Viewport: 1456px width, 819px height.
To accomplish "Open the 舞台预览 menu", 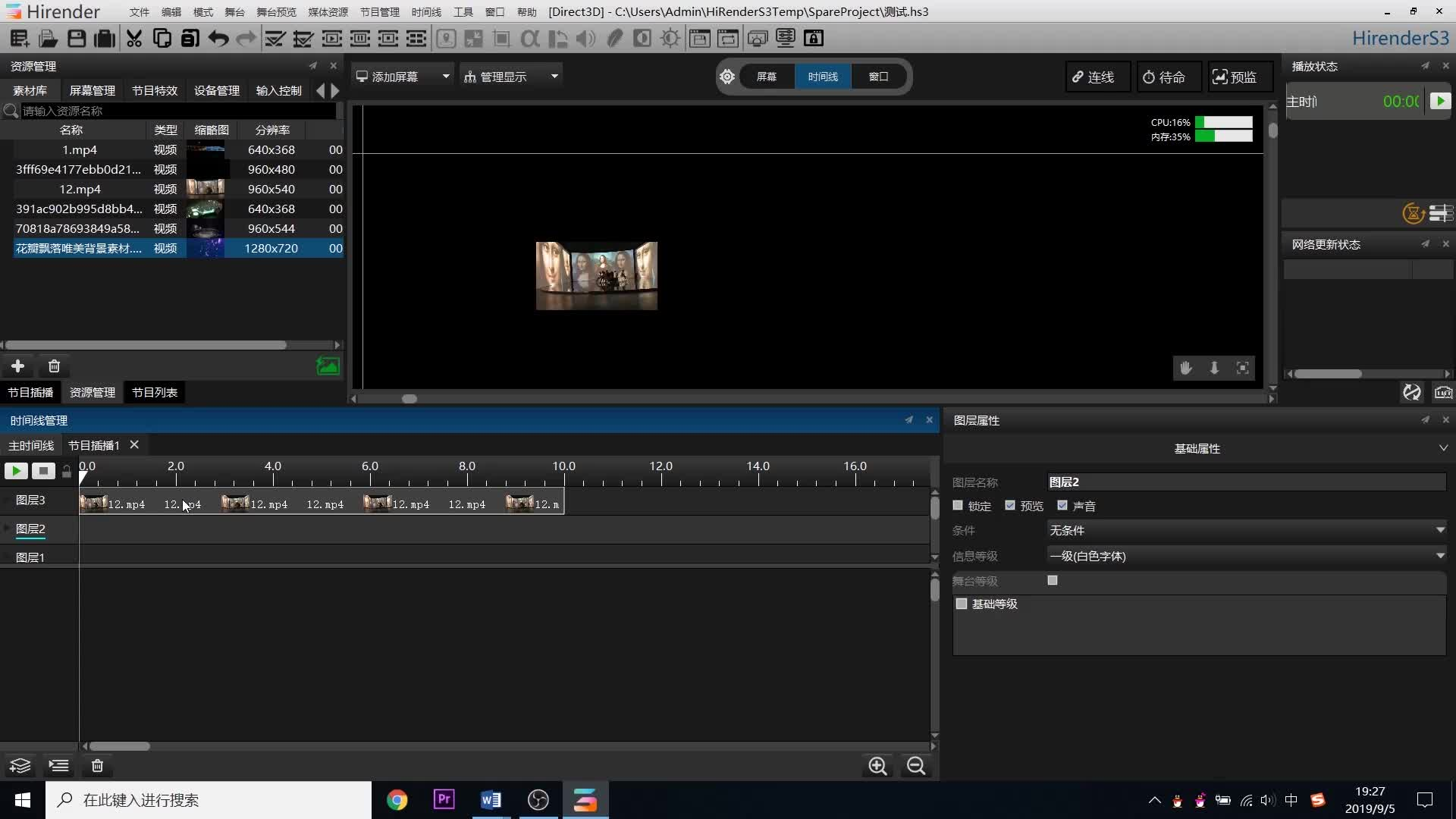I will (276, 12).
